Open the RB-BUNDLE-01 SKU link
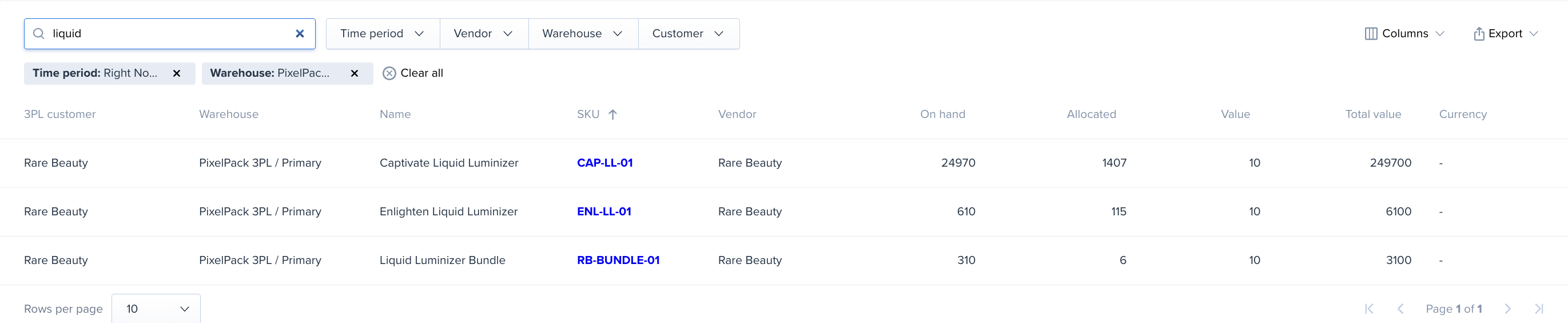 (618, 260)
